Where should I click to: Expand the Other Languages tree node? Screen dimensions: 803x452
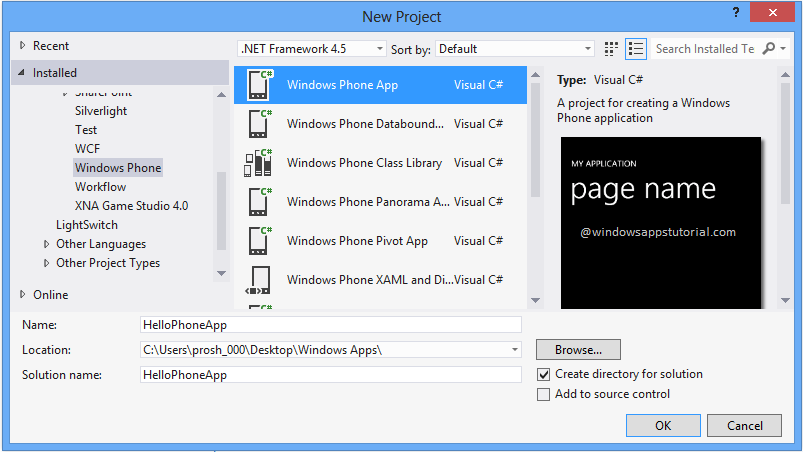pyautogui.click(x=47, y=244)
